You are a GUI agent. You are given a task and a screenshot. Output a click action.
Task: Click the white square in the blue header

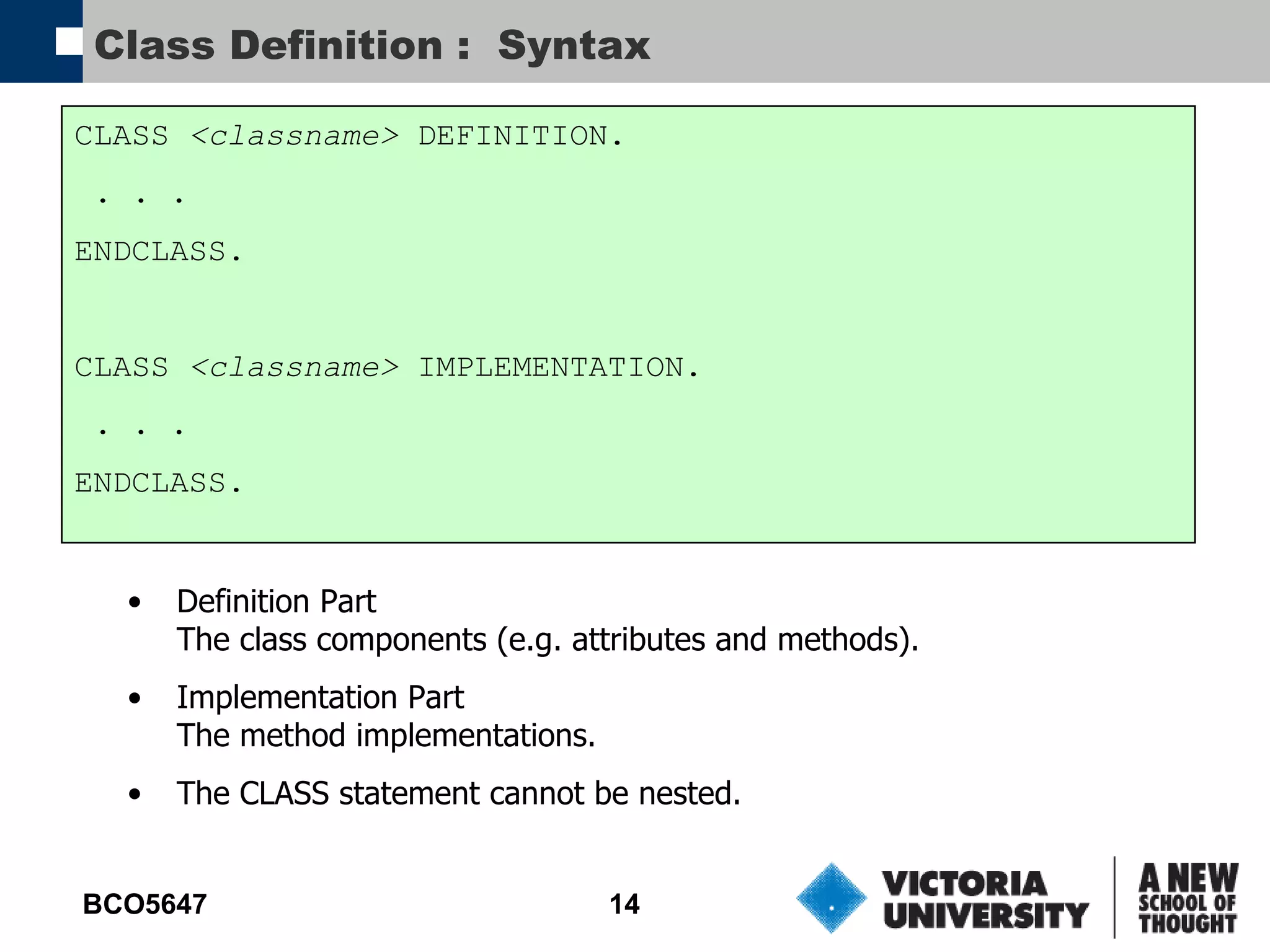pyautogui.click(x=69, y=42)
